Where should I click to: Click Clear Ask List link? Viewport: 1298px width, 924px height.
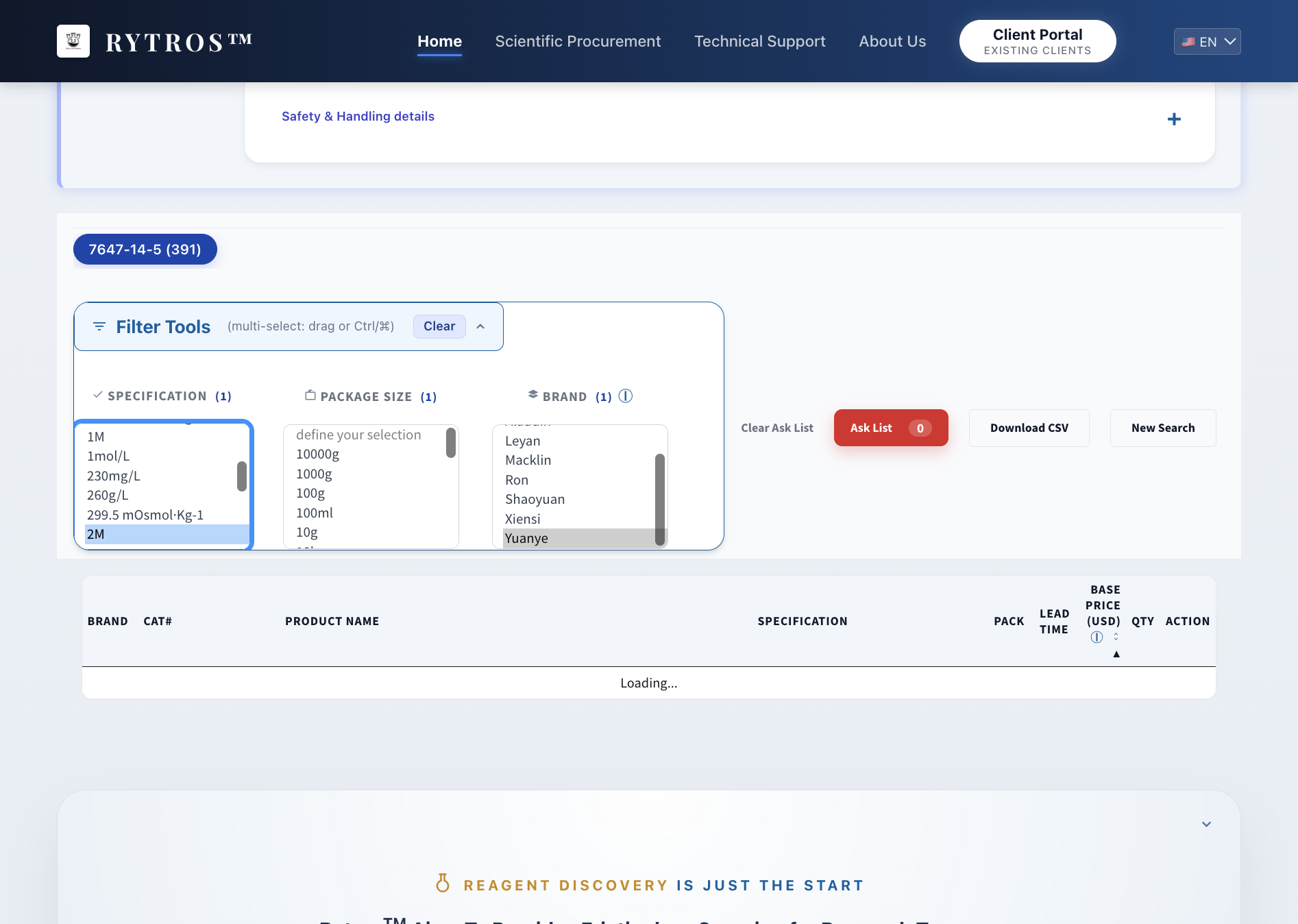coord(777,428)
